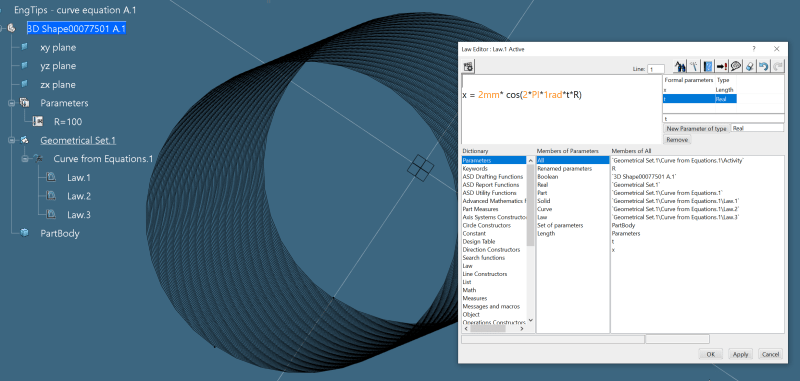Collapse the Parameters tree node

coord(11,103)
